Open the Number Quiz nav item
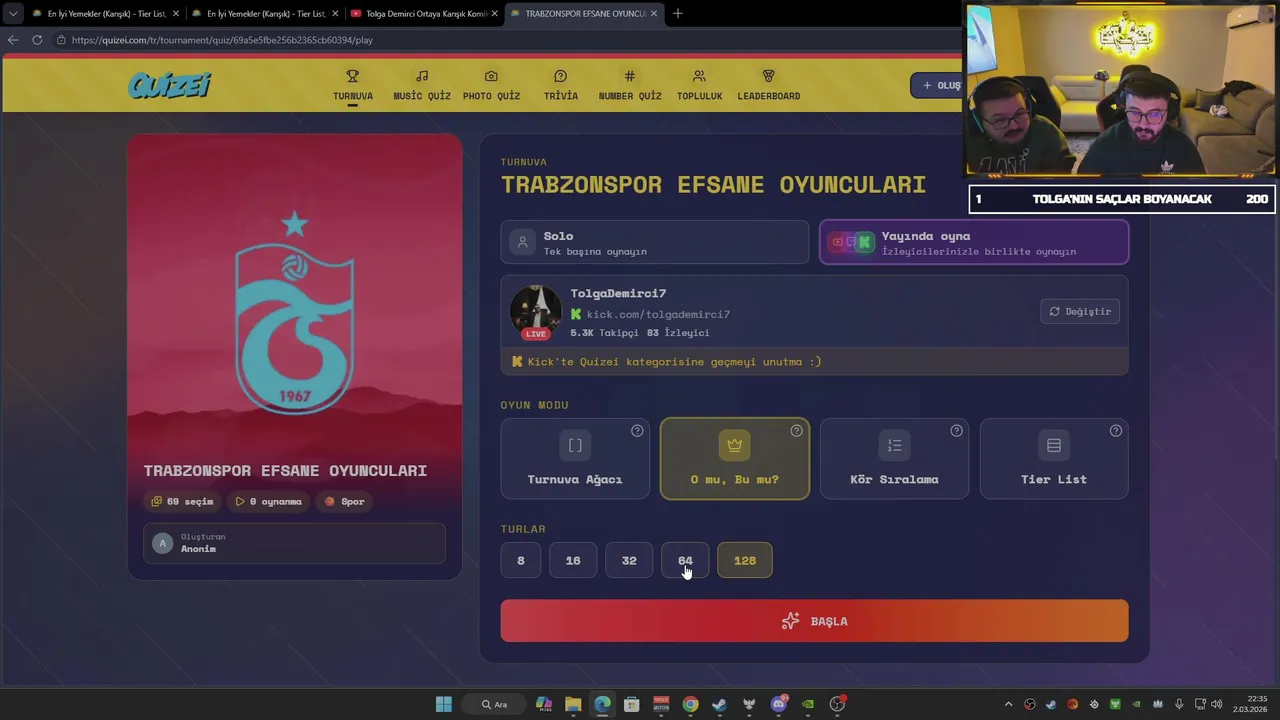The width and height of the screenshot is (1280, 720). pos(630,85)
